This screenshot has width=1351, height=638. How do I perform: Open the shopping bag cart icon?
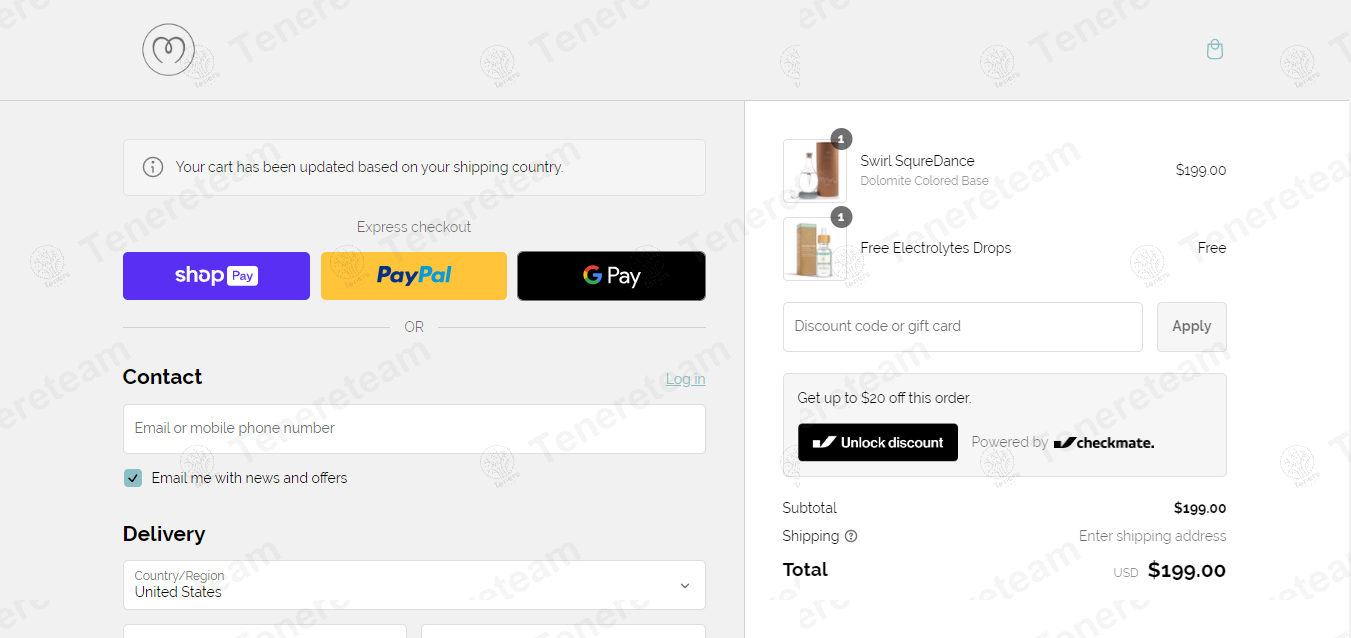coord(1214,49)
